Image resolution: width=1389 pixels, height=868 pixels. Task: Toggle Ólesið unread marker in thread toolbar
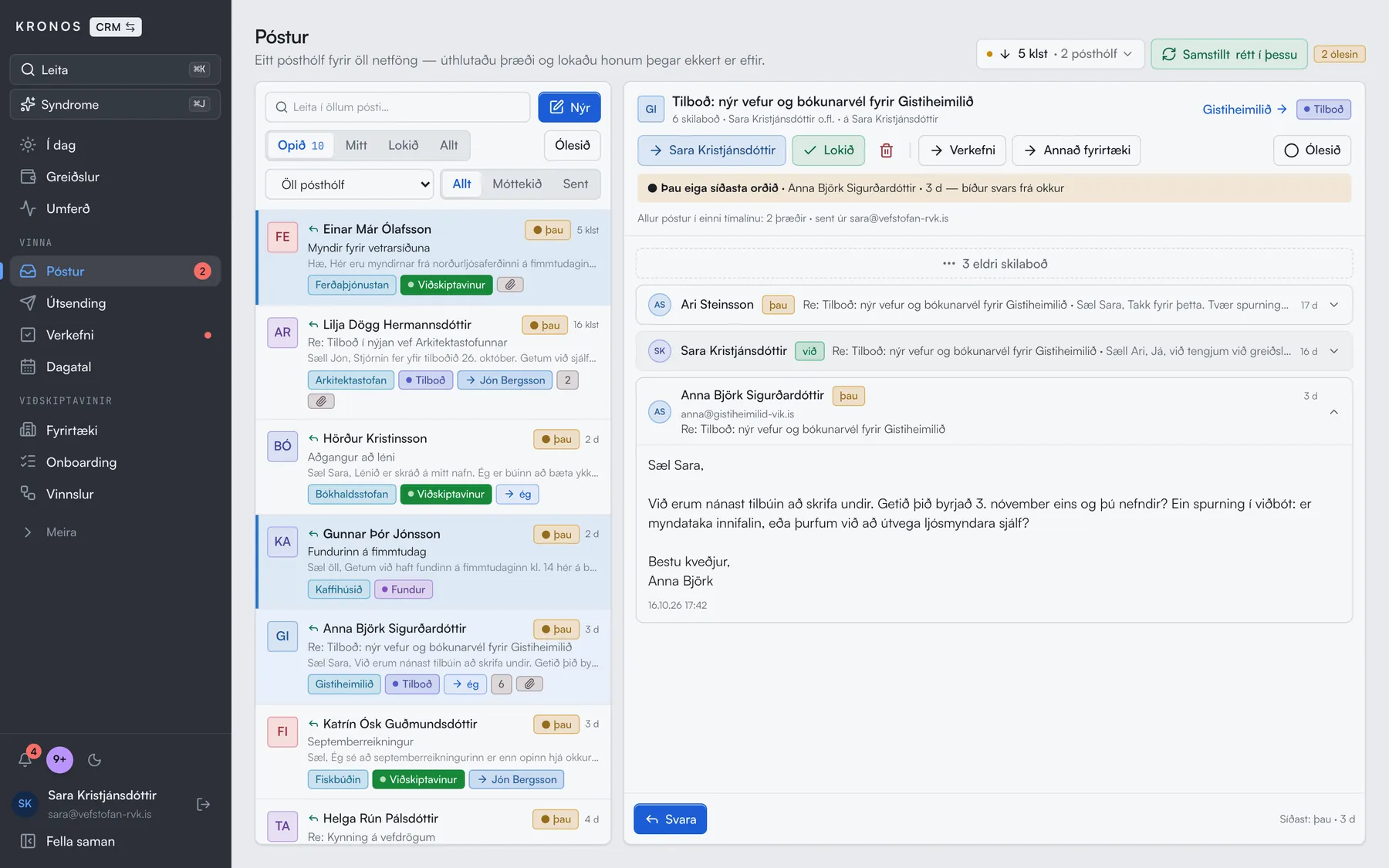point(1312,150)
